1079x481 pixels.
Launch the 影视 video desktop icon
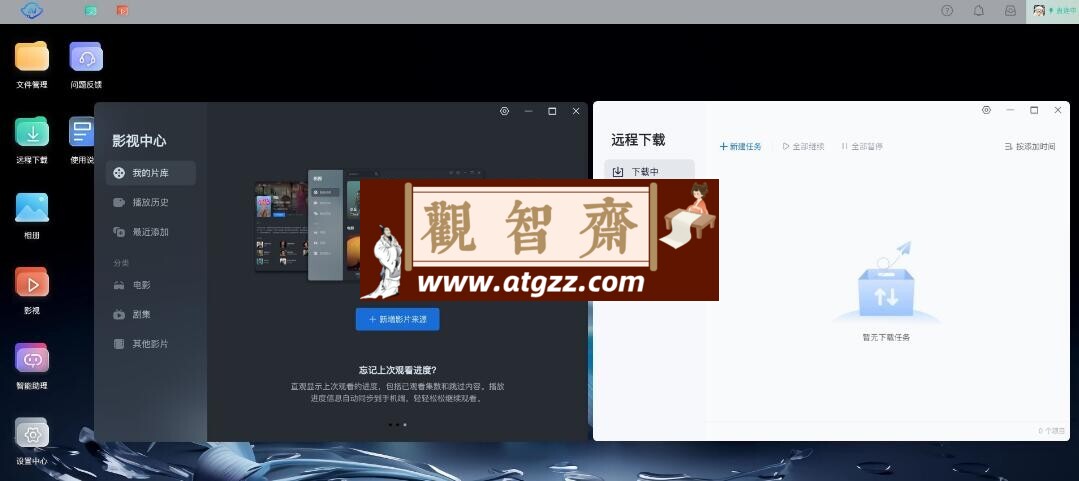(32, 282)
